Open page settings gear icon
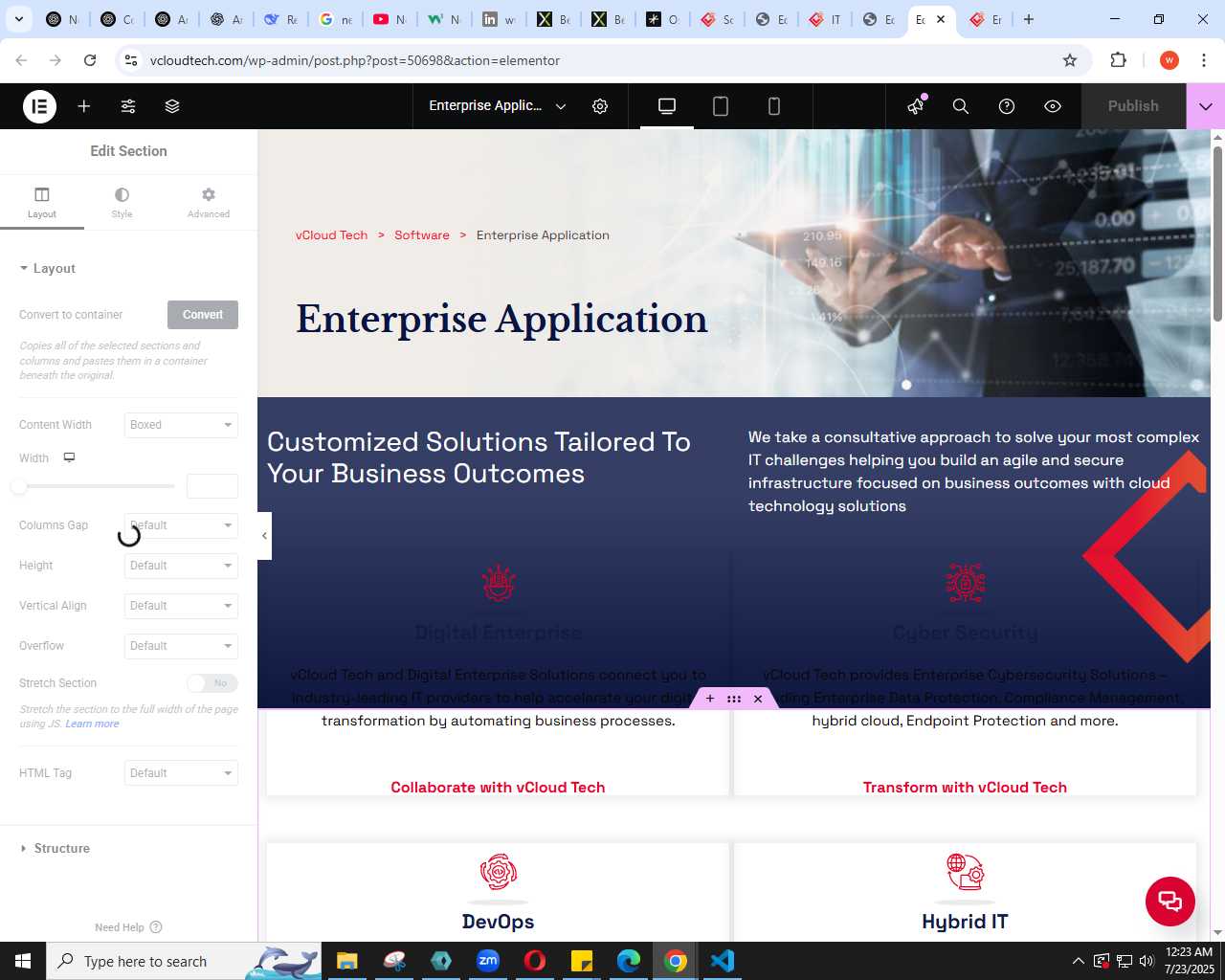The image size is (1225, 980). click(600, 106)
